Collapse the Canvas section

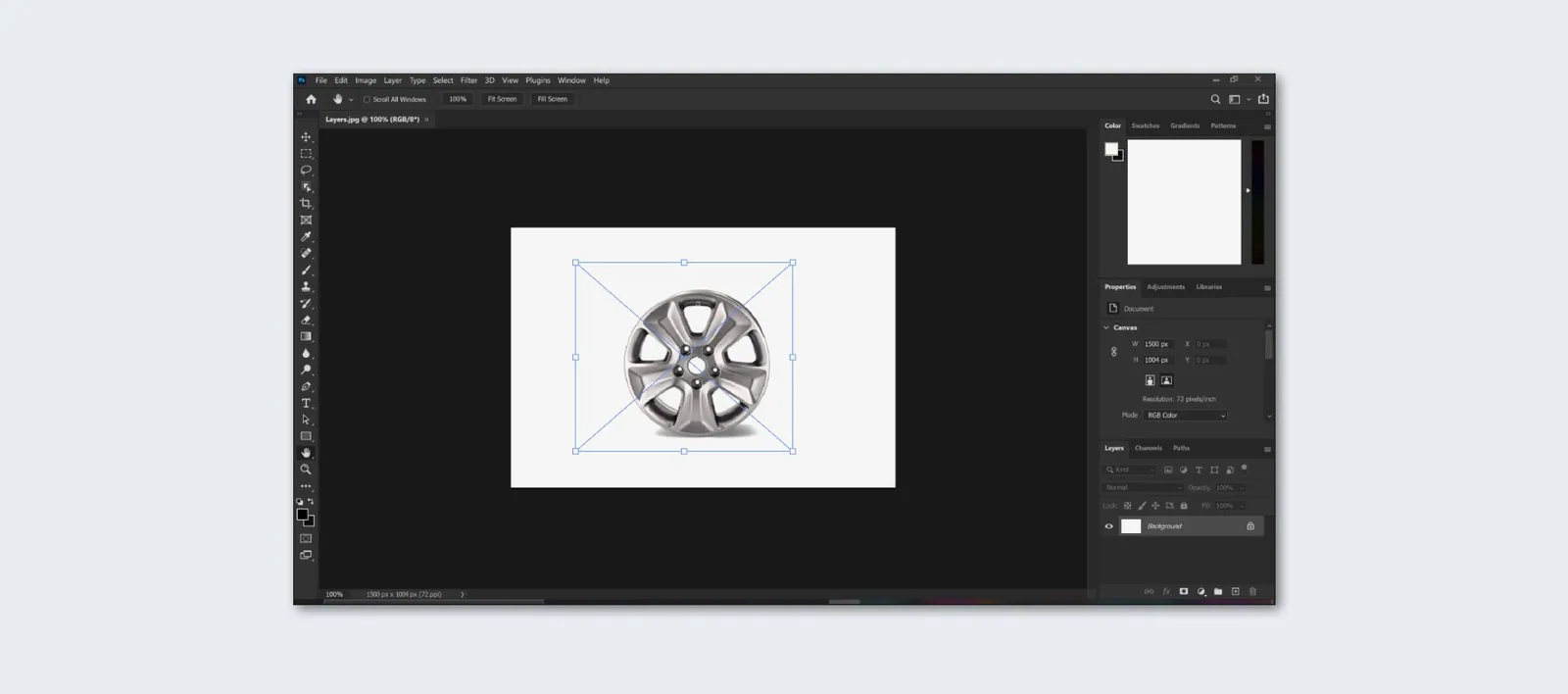tap(1106, 327)
